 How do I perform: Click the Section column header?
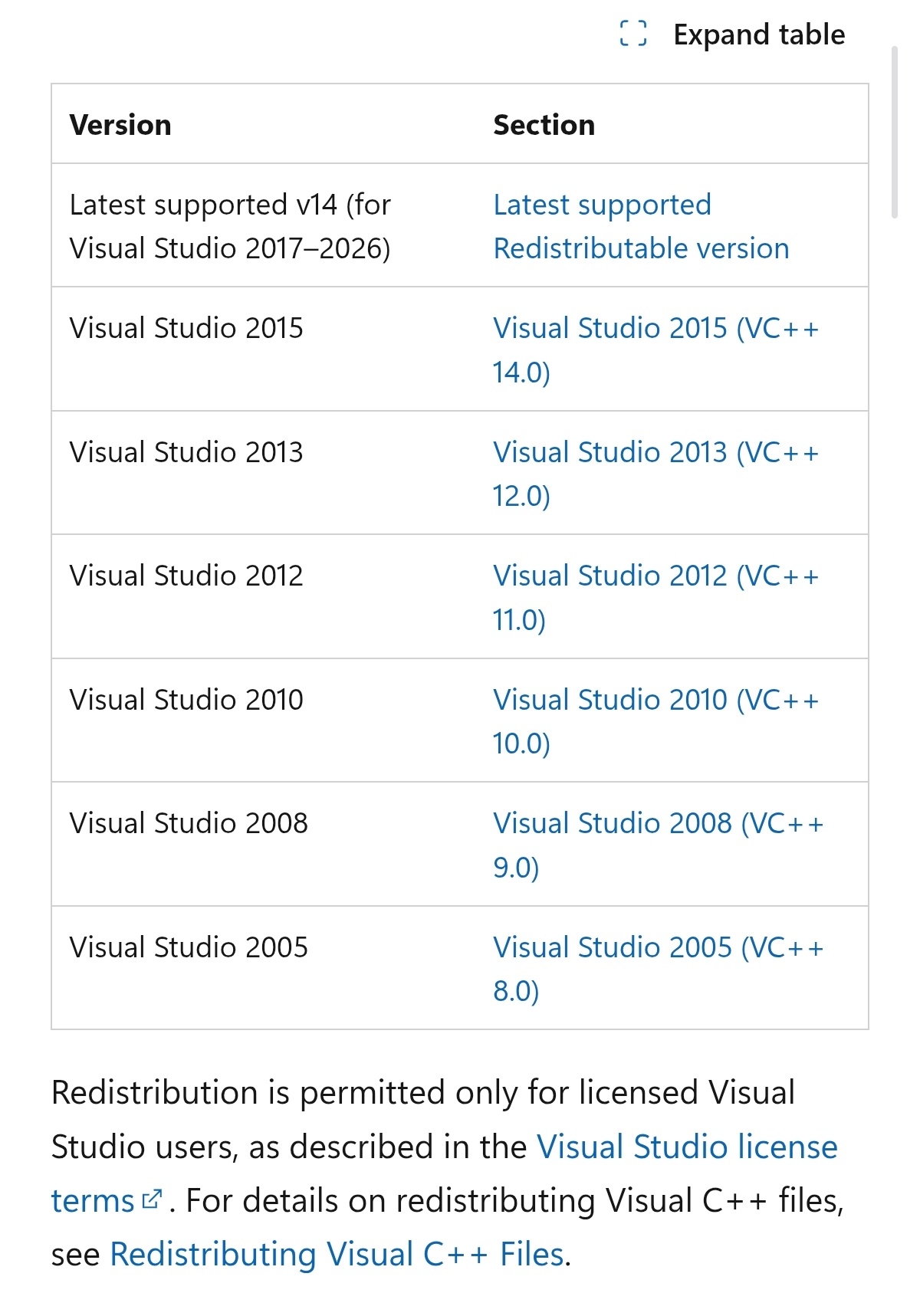click(x=544, y=125)
